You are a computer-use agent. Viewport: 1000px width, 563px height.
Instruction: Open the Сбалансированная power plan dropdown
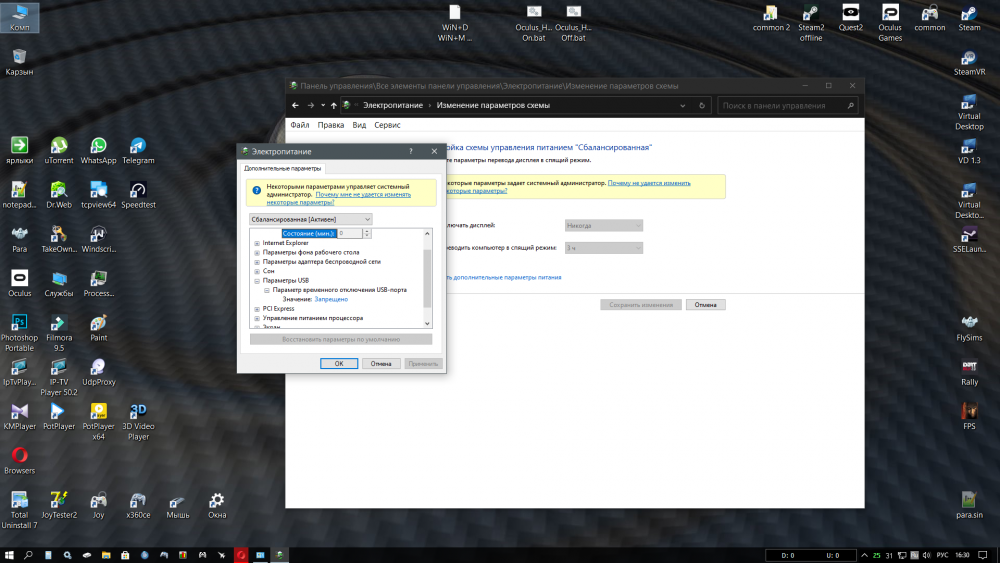pyautogui.click(x=310, y=218)
